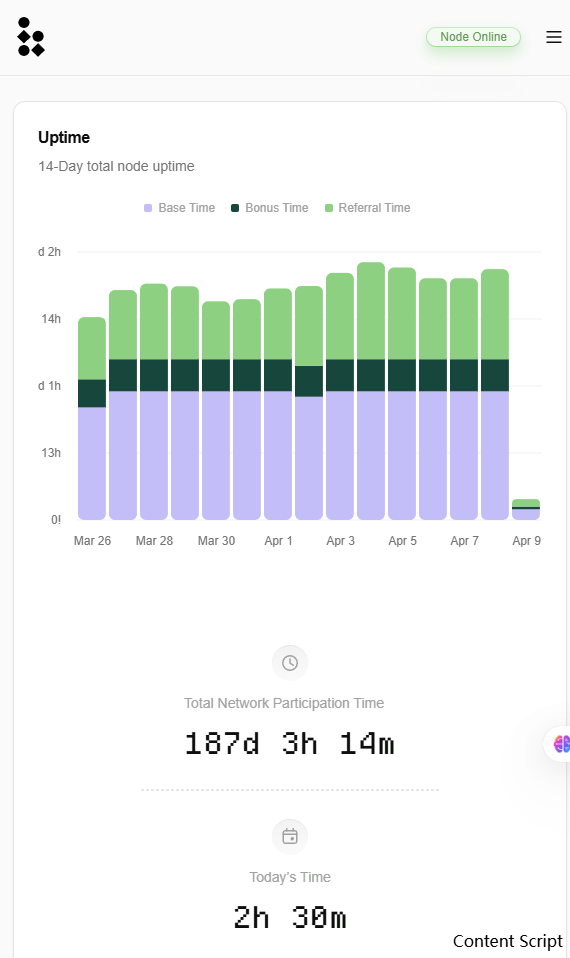
Task: Click the '14-Day total node uptime' subtitle
Action: pyautogui.click(x=116, y=166)
